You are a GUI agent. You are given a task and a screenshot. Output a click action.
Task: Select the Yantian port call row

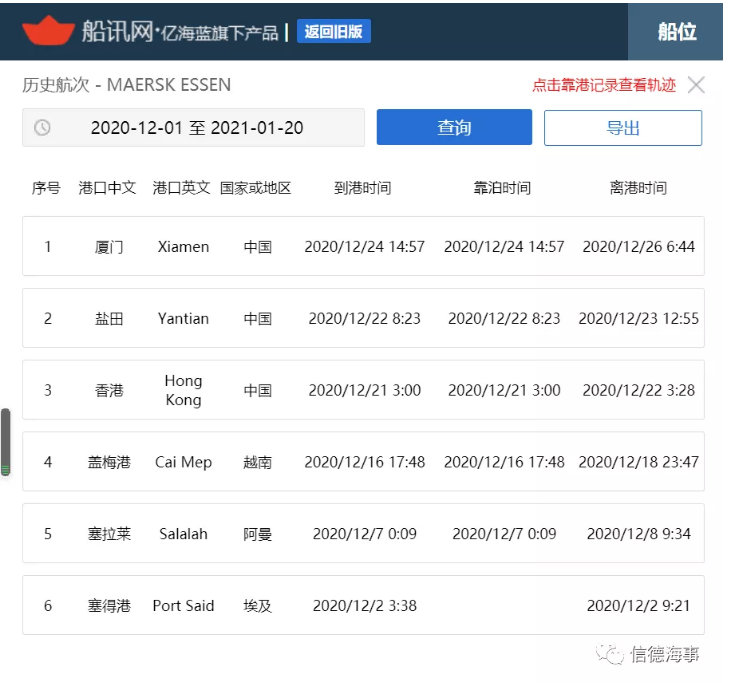[363, 318]
